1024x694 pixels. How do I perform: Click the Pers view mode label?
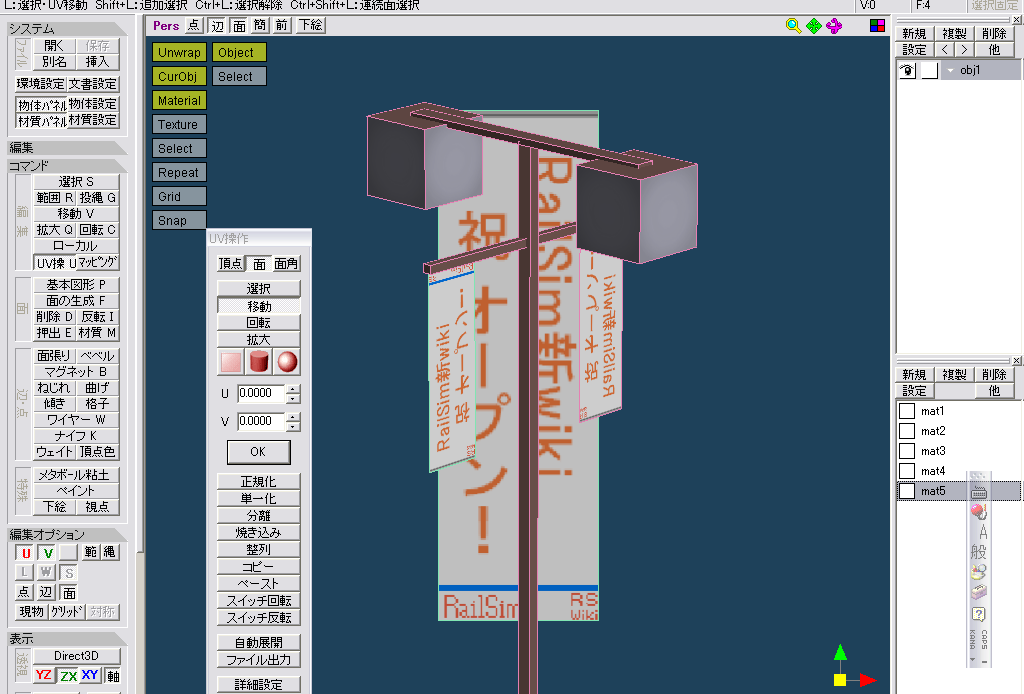166,25
